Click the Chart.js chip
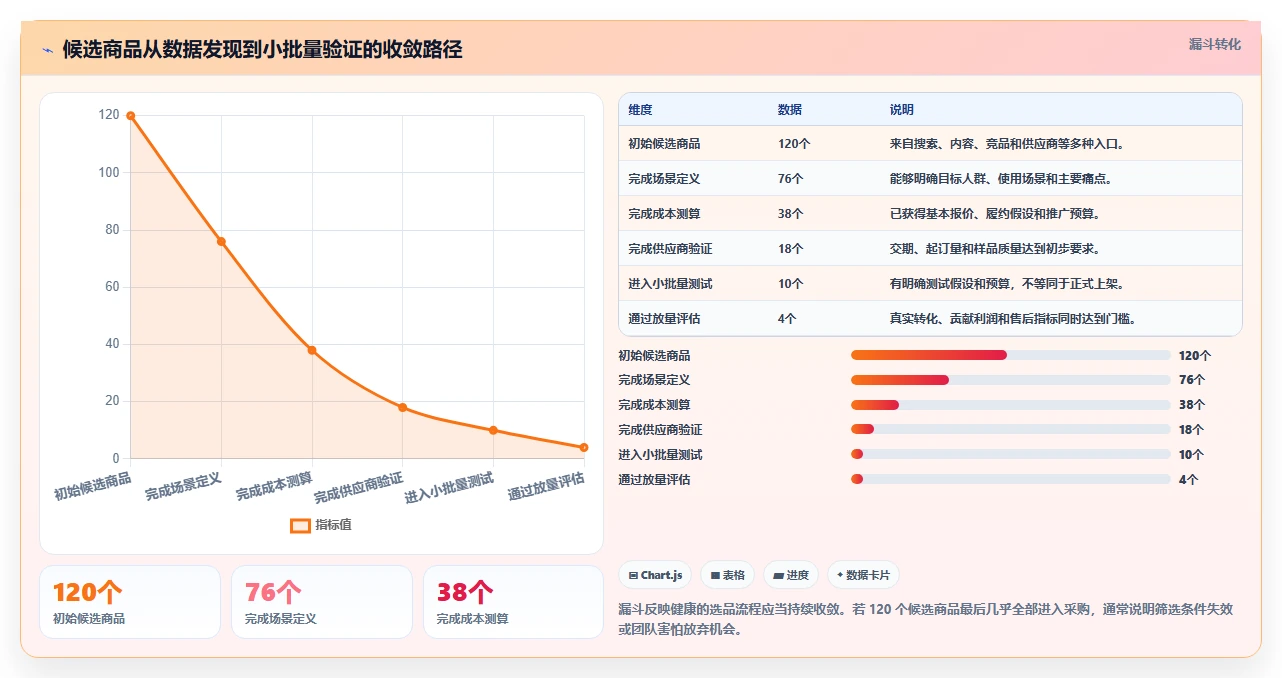This screenshot has height=678, width=1282. 655,575
